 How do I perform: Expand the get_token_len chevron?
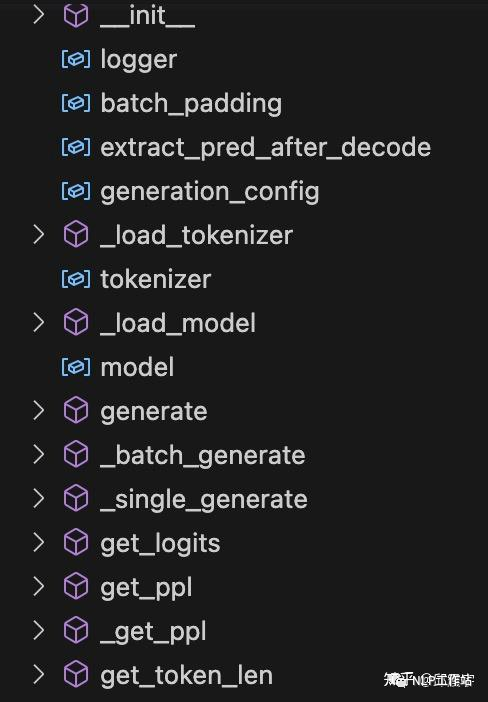[39, 675]
